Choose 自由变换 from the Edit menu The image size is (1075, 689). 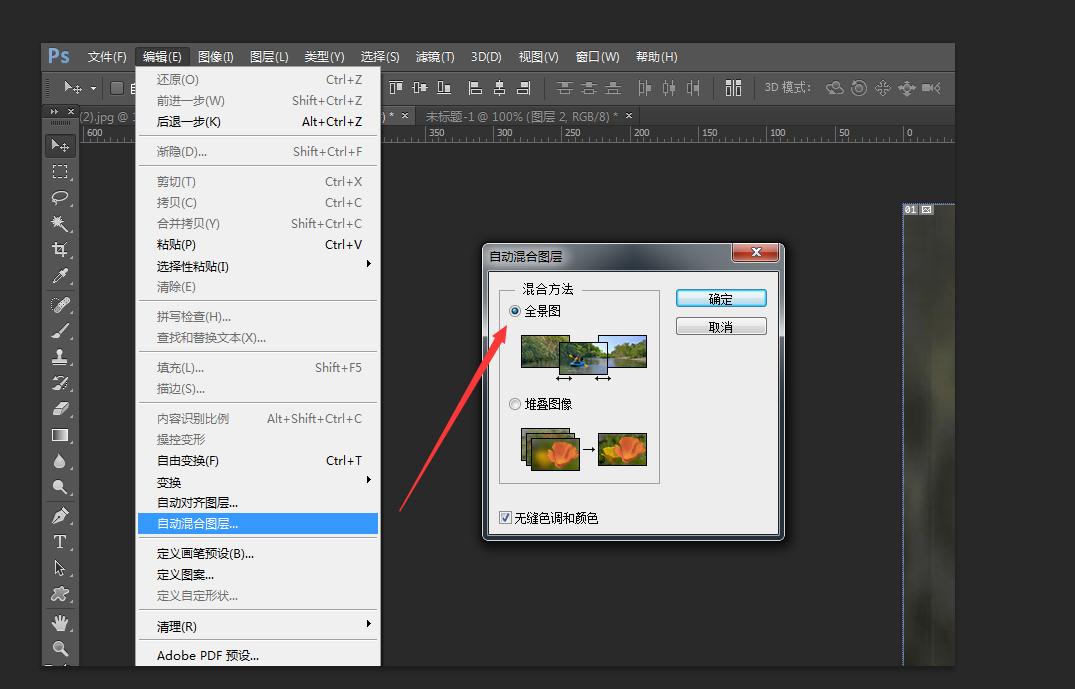pos(188,461)
